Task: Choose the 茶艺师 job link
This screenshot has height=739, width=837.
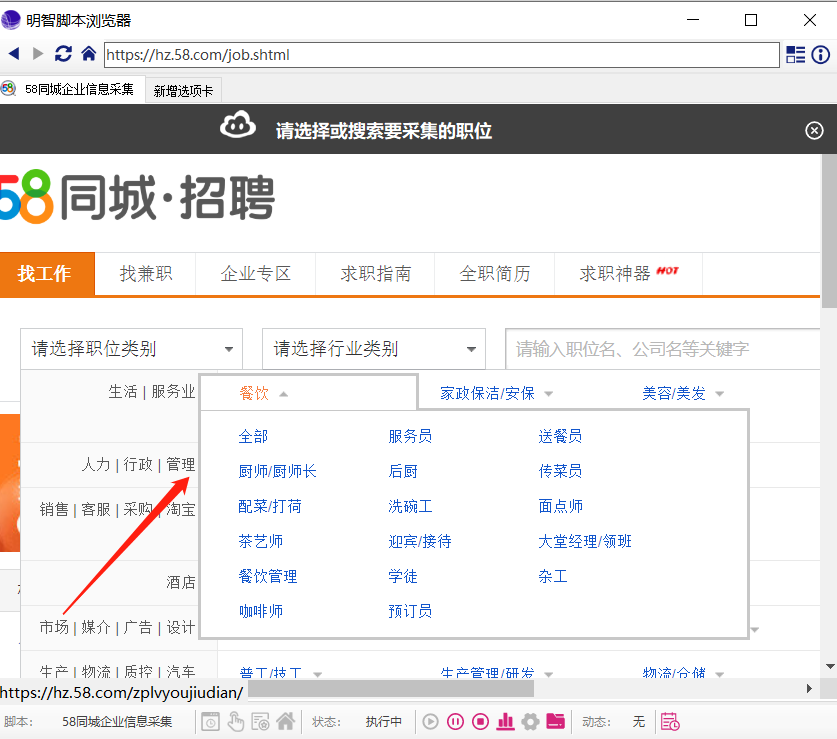Action: 260,541
